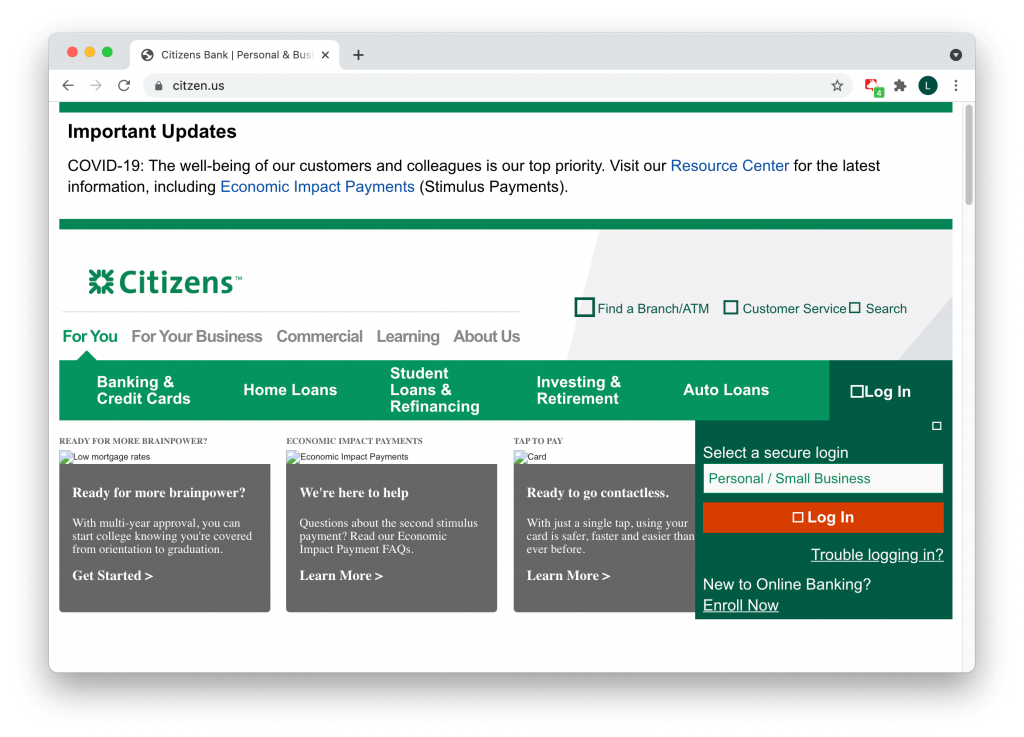
Task: Switch to the For Your Business tab
Action: pyautogui.click(x=196, y=336)
